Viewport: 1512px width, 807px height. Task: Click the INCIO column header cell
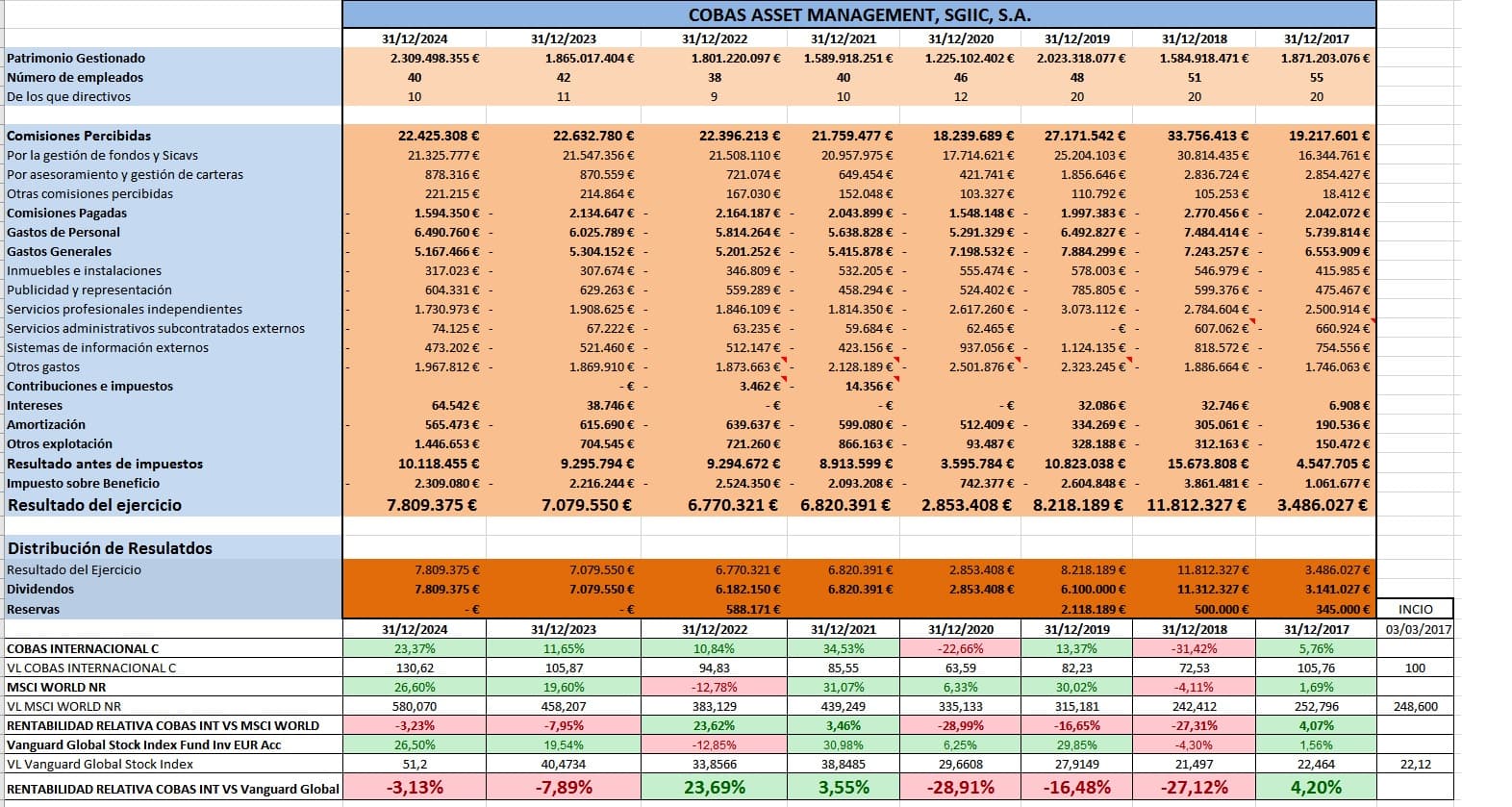1415,610
